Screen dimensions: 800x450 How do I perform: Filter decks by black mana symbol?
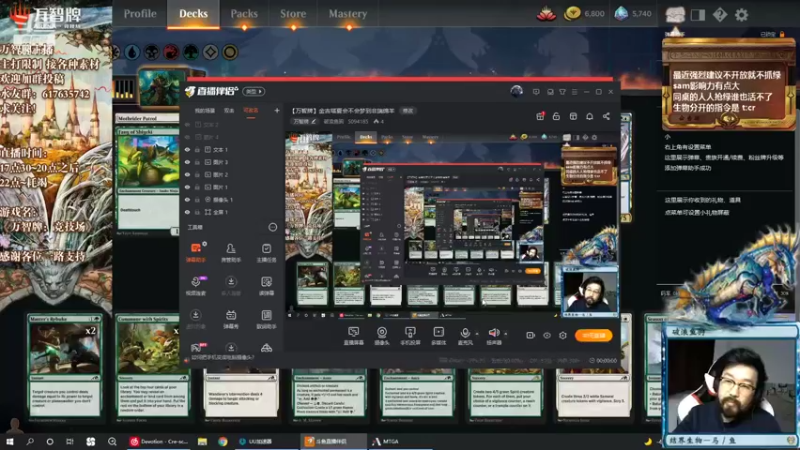click(x=152, y=52)
